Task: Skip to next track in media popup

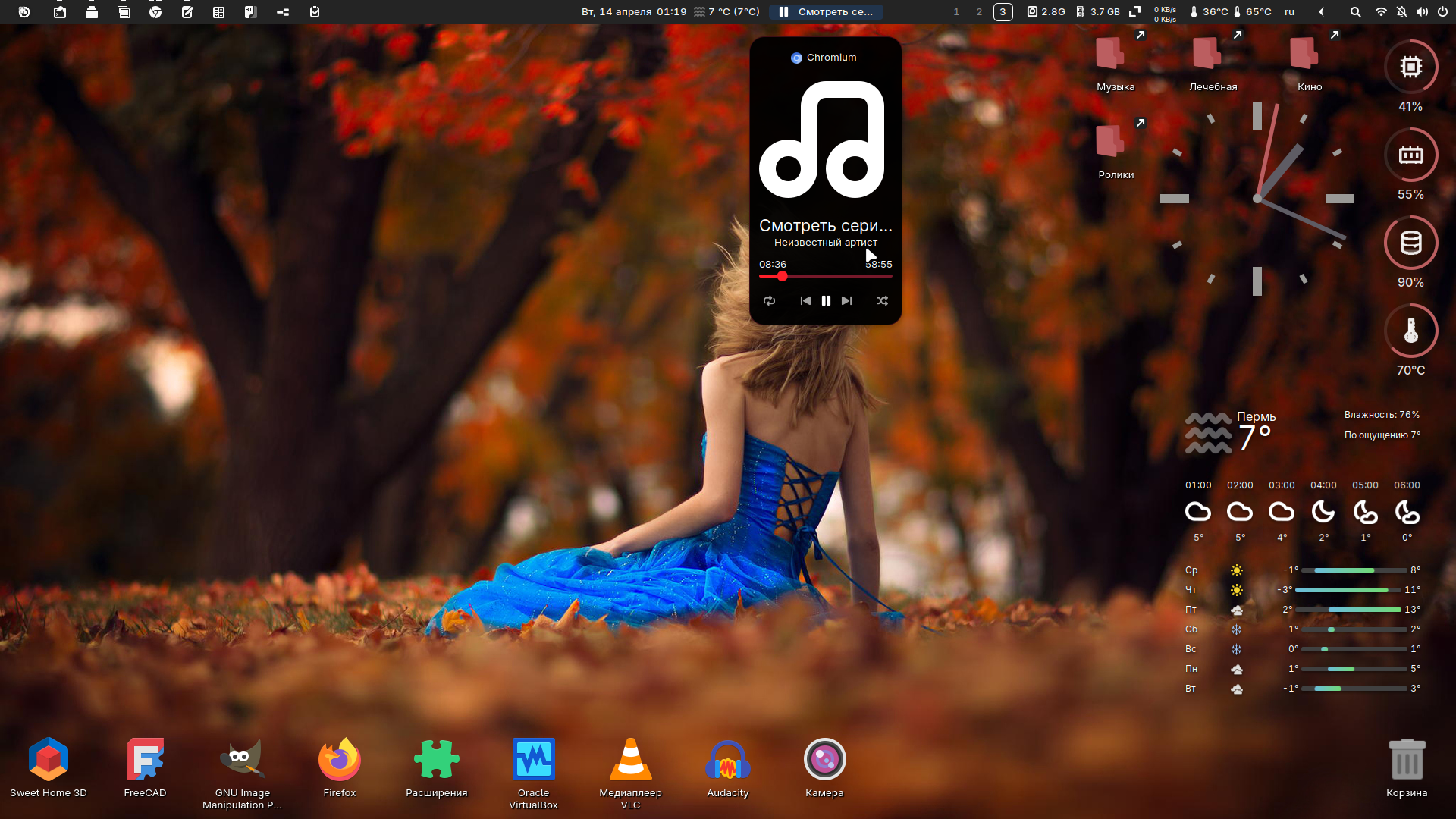Action: (x=846, y=301)
